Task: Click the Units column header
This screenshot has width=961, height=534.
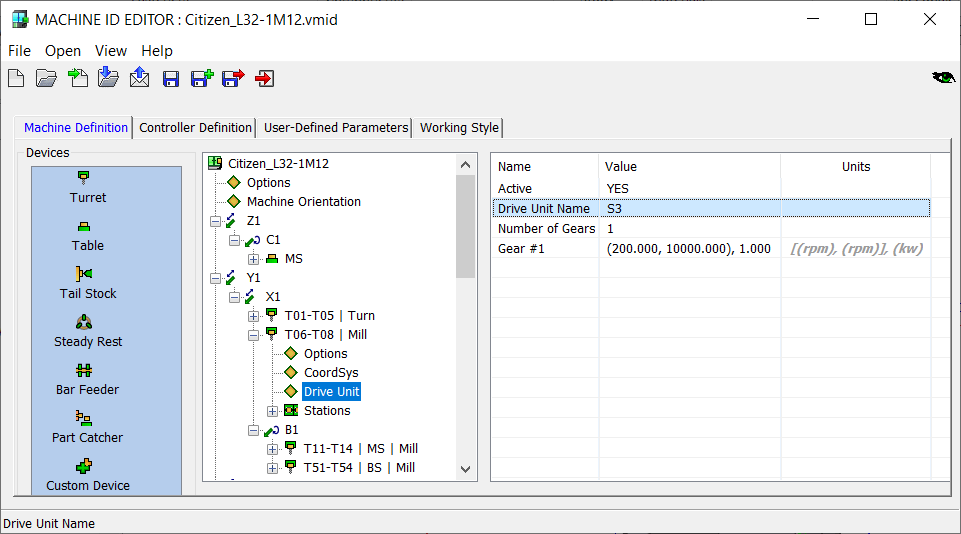Action: (x=856, y=167)
